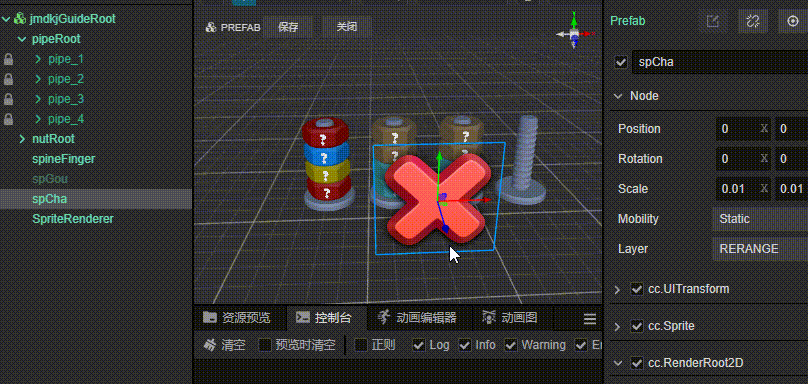Screen dimensions: 808x384
Task: Toggle the 正则 checkbox
Action: coord(361,345)
